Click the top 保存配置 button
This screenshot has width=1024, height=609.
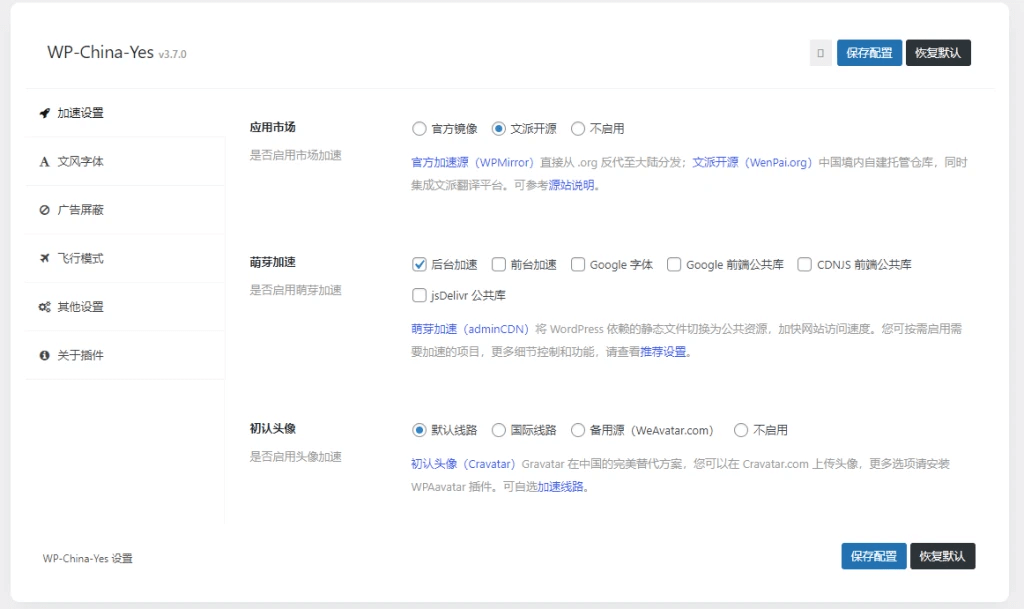click(x=869, y=53)
